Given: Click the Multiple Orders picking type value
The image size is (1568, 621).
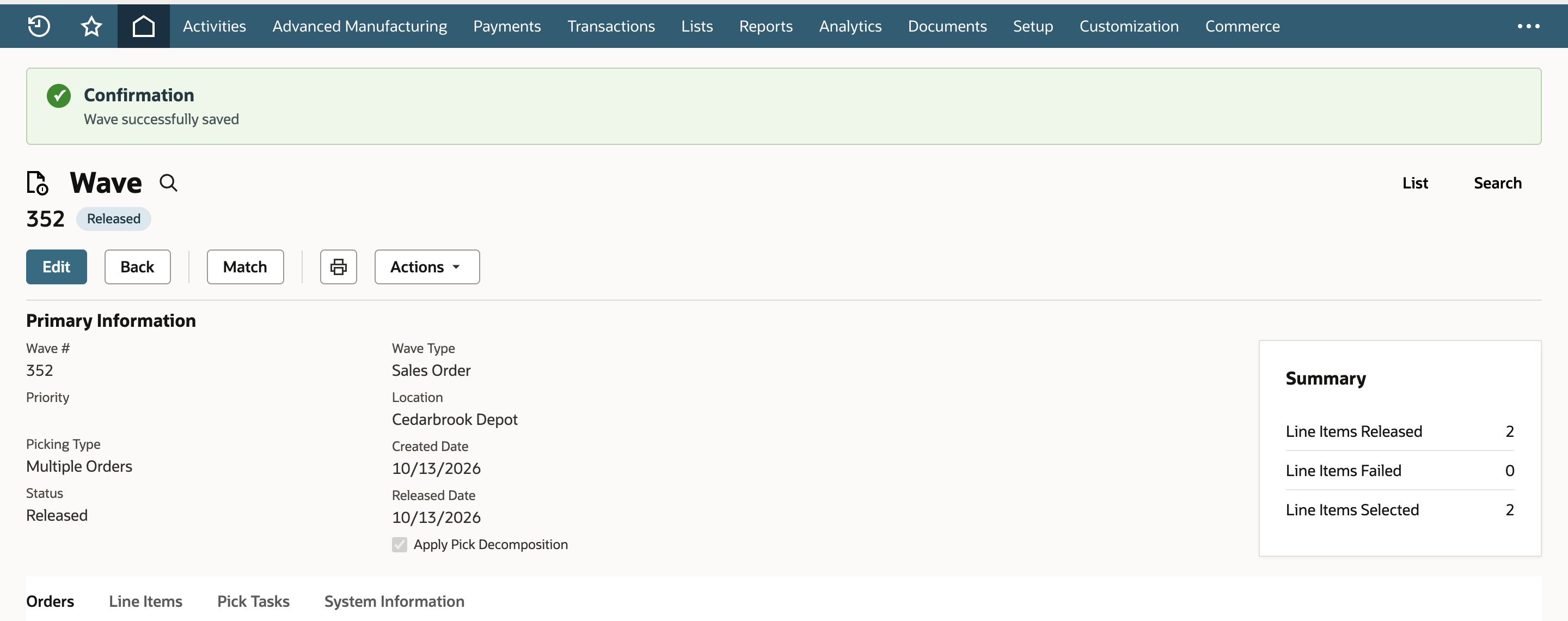Looking at the screenshot, I should click(79, 466).
